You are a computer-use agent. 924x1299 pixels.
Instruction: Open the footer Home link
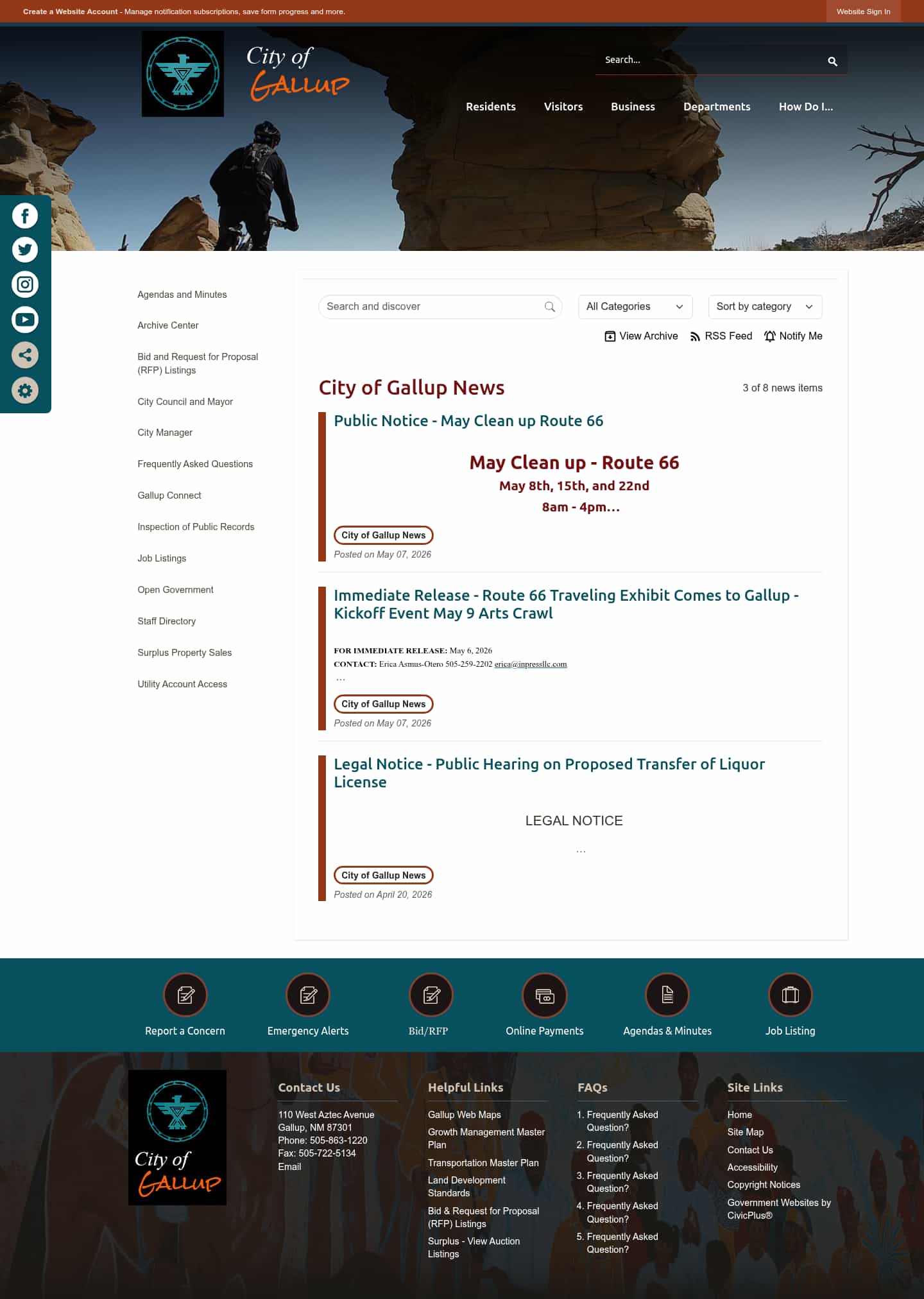point(739,1115)
